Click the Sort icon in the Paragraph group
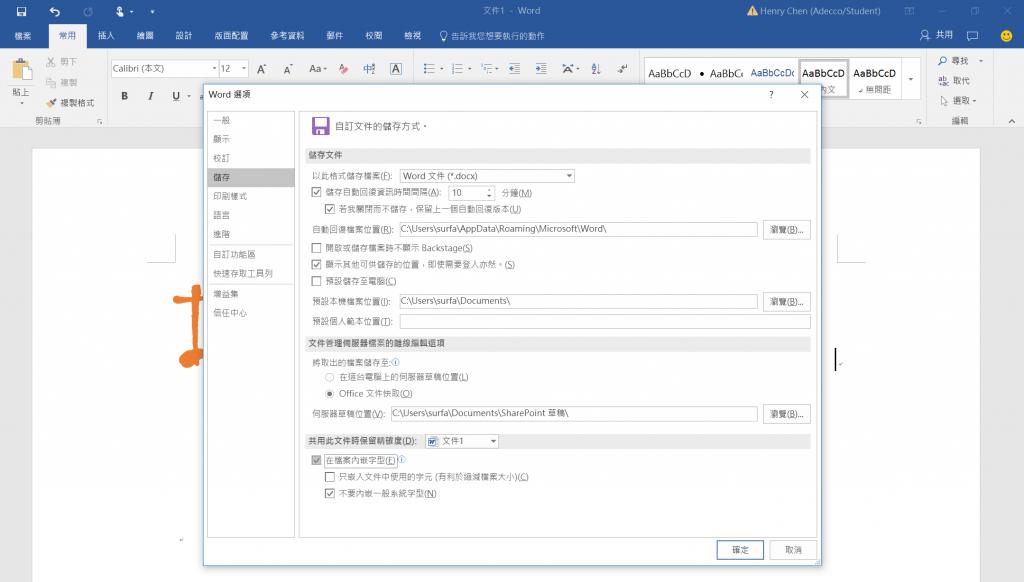This screenshot has height=582, width=1024. pyautogui.click(x=596, y=68)
